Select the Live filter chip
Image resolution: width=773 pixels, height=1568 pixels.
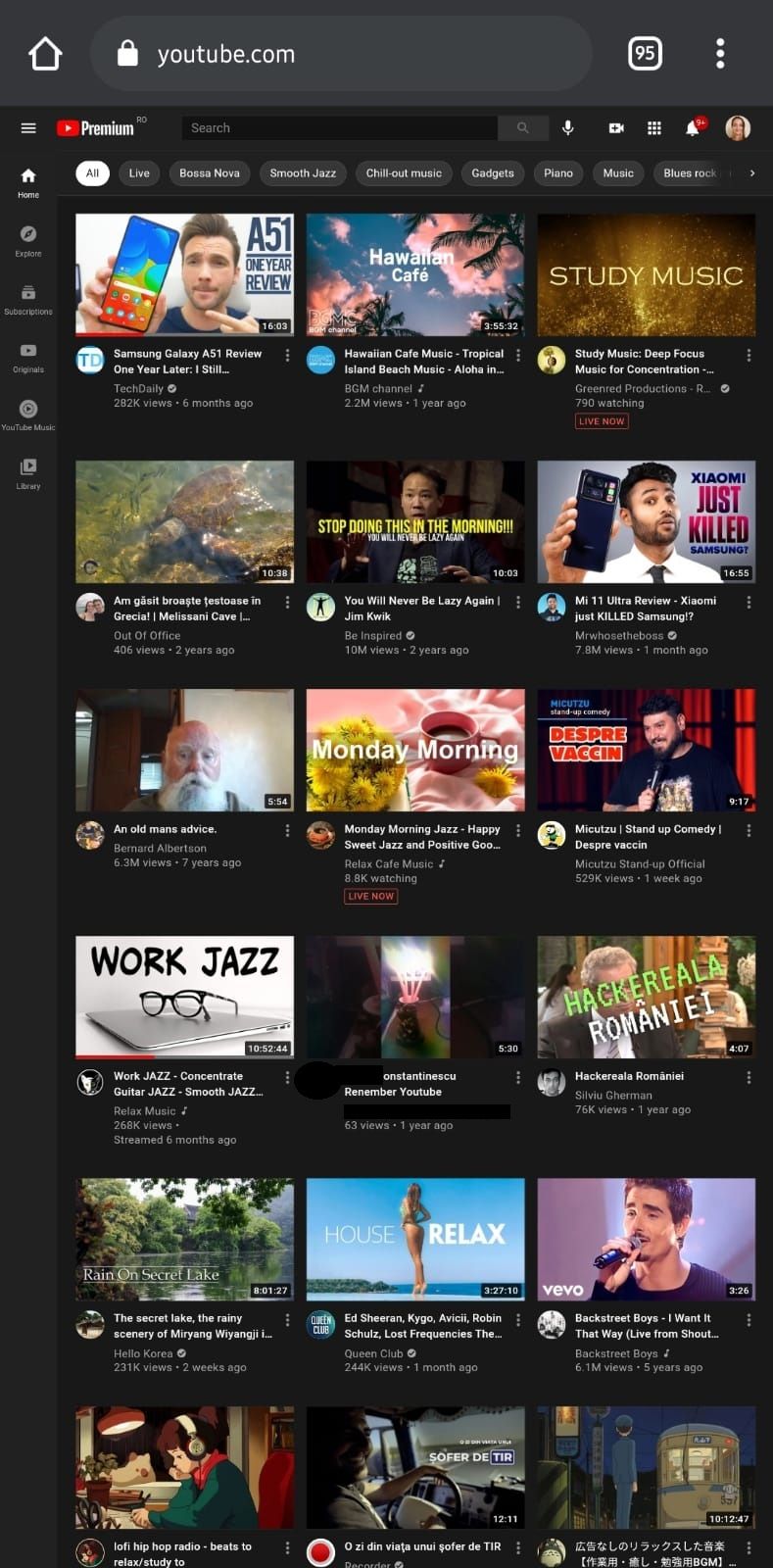click(139, 173)
